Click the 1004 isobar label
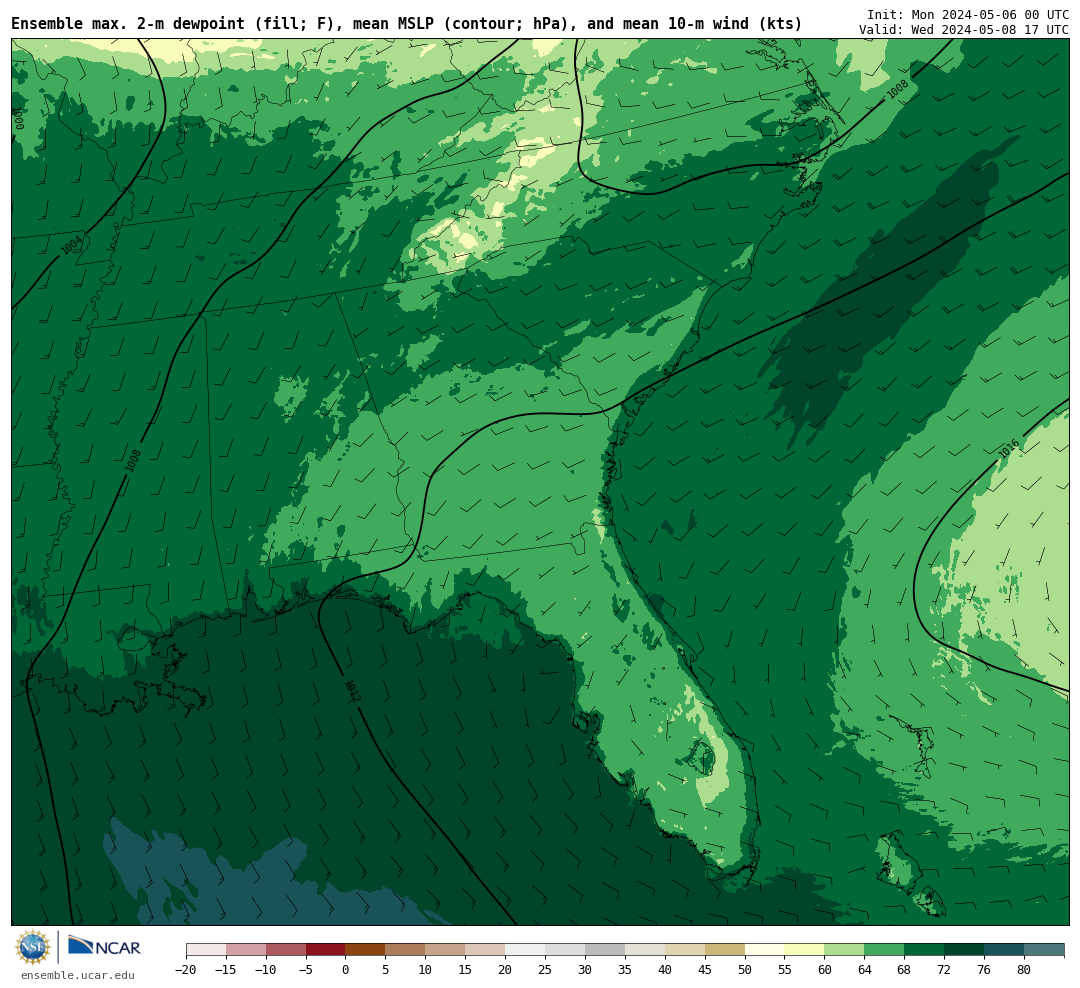 click(72, 245)
